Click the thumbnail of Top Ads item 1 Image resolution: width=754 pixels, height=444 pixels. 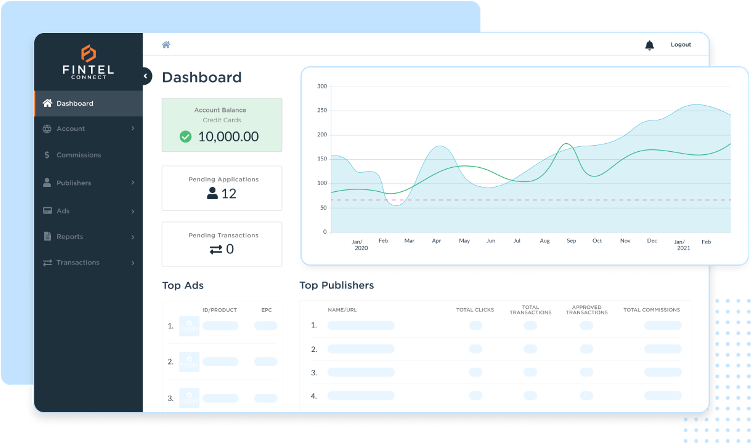tap(189, 326)
